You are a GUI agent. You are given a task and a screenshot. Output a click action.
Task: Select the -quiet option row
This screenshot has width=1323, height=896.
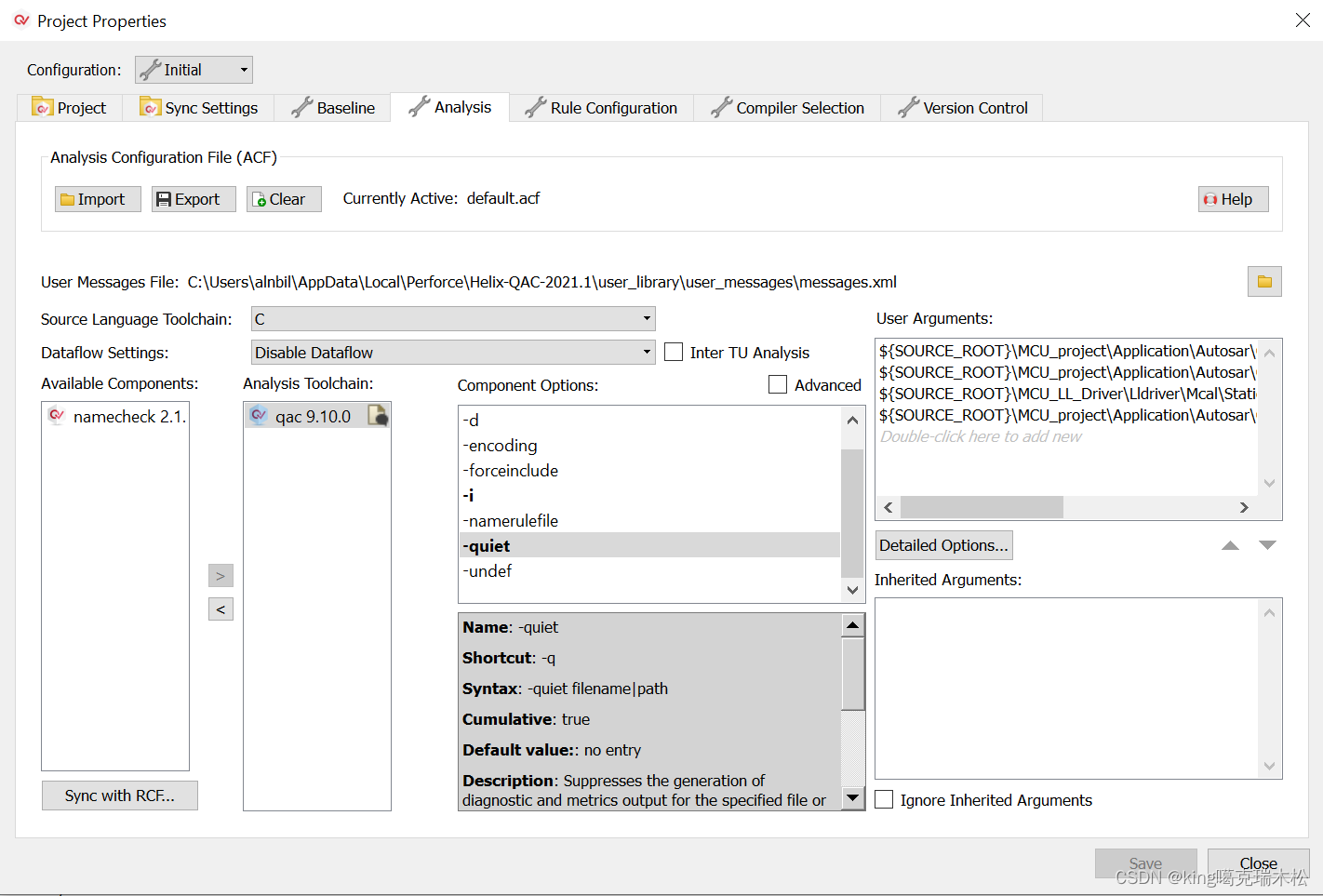point(649,545)
